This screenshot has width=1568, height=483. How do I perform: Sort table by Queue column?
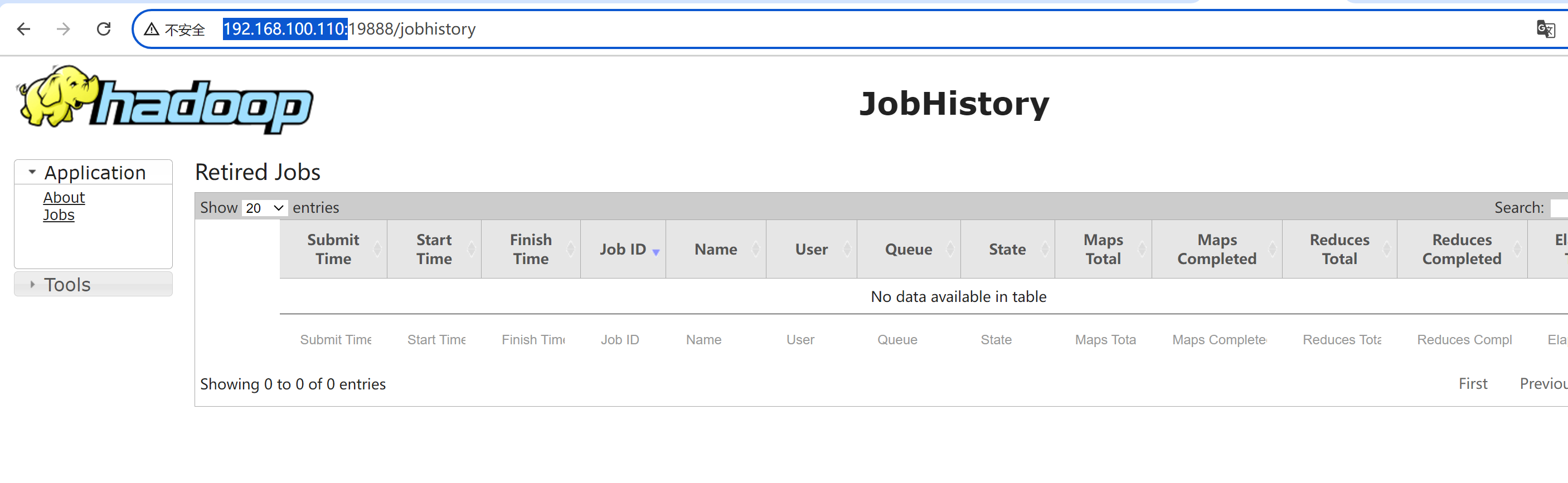click(909, 250)
